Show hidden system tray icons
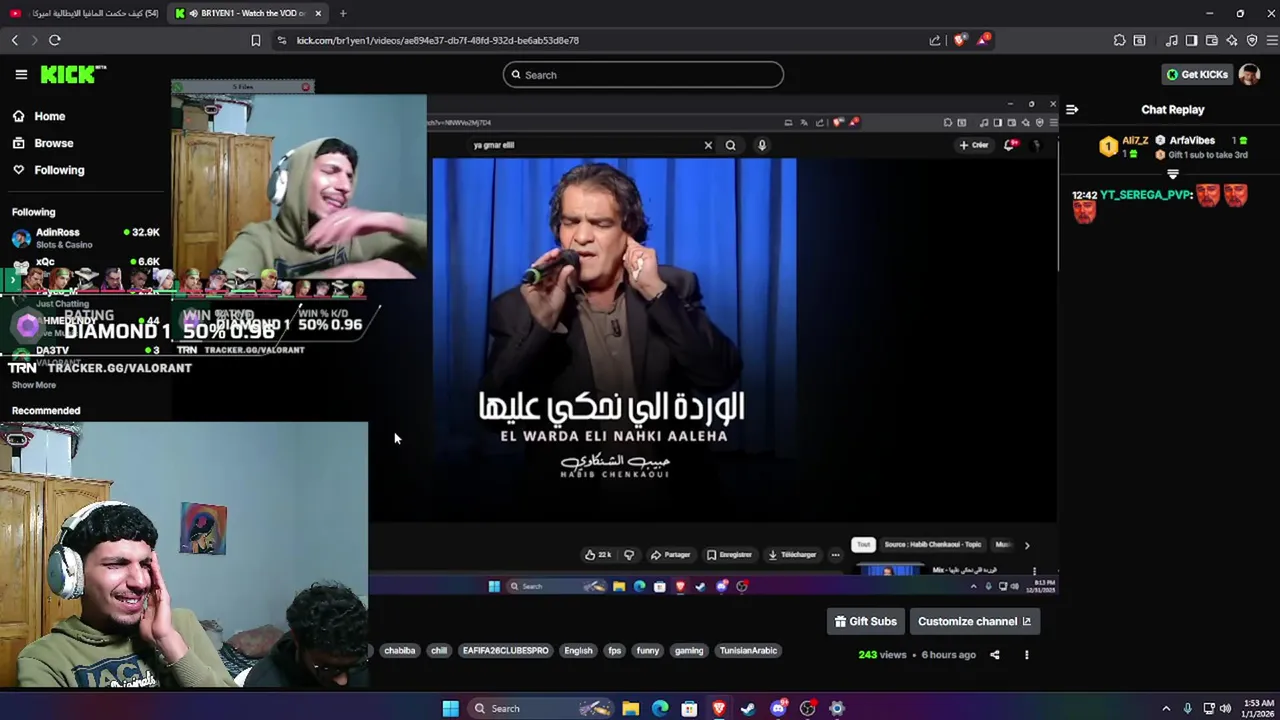Screen dimensions: 1280x720 pos(1166,708)
